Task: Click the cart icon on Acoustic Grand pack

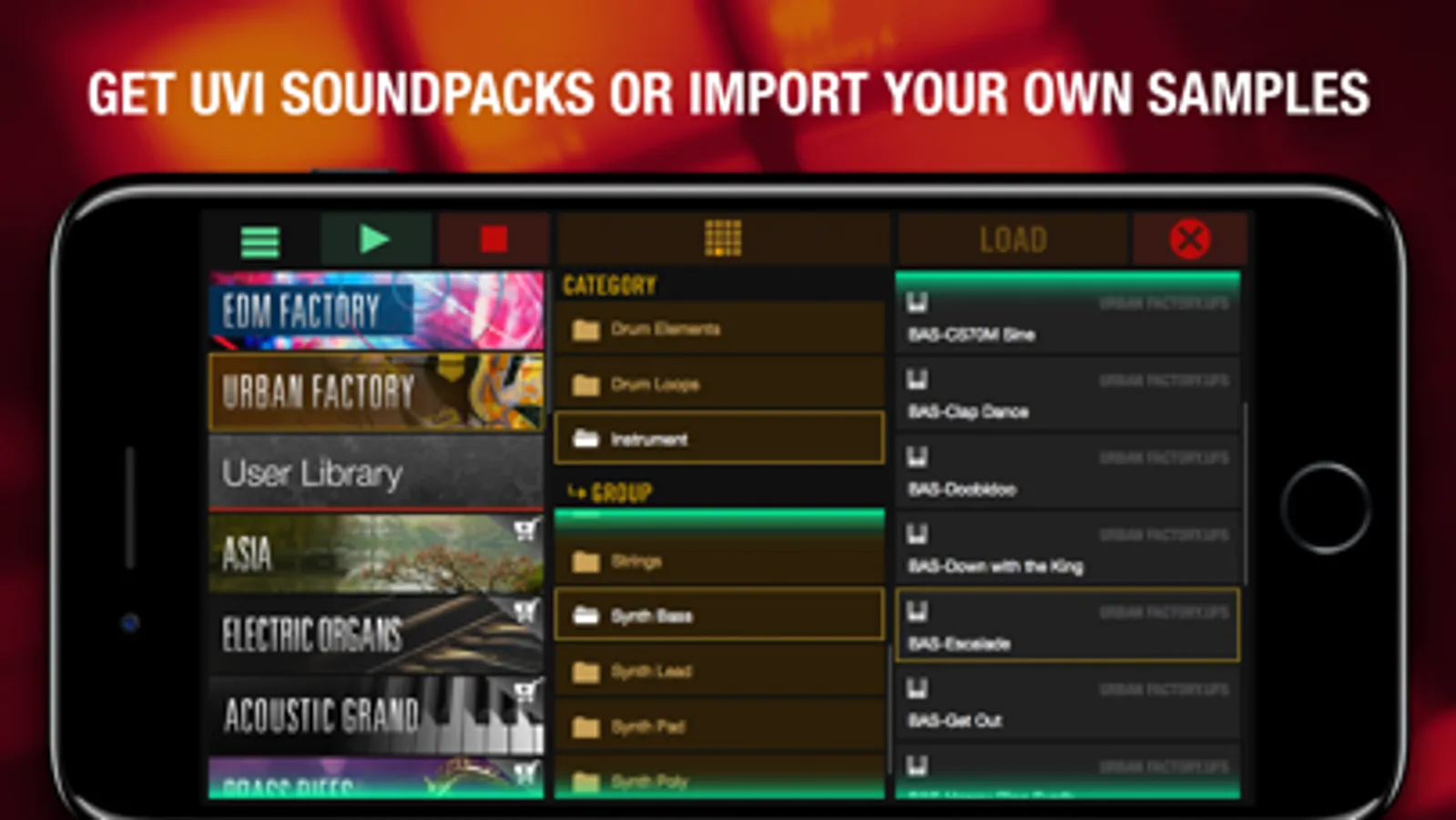Action: pyautogui.click(x=524, y=691)
